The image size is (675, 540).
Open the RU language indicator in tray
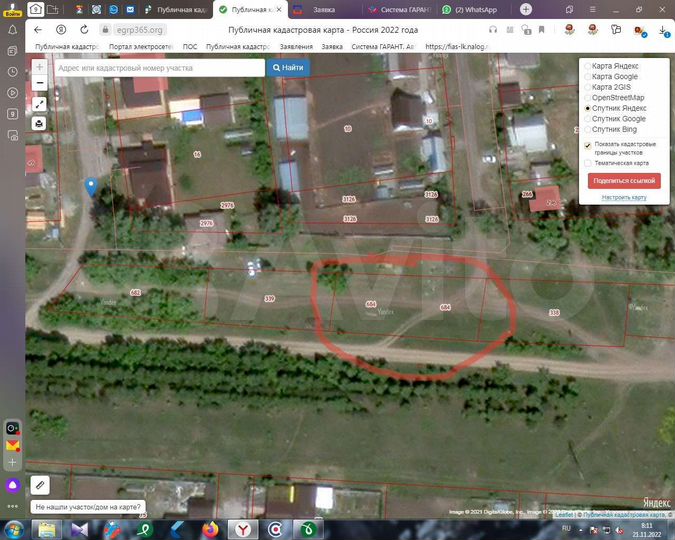pyautogui.click(x=566, y=528)
